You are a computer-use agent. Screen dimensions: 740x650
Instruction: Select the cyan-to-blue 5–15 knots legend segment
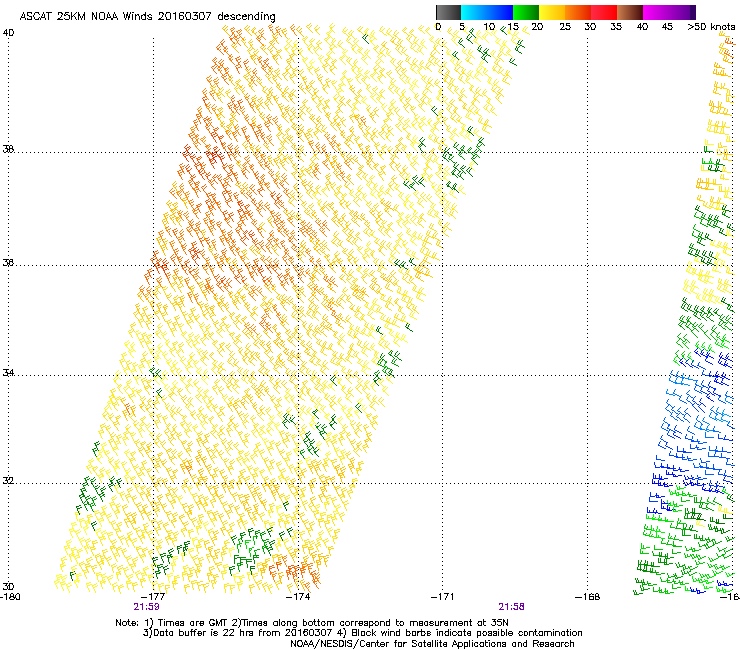pyautogui.click(x=487, y=12)
